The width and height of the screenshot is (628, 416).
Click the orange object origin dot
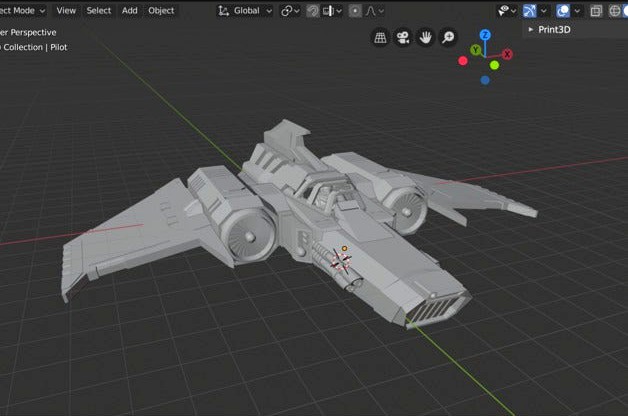(344, 249)
